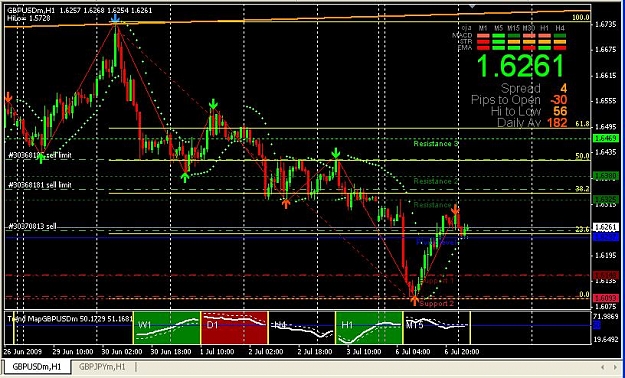Screen dimensions: 625x378
Task: Click the EMA H1 green signal cell
Action: pyautogui.click(x=544, y=48)
